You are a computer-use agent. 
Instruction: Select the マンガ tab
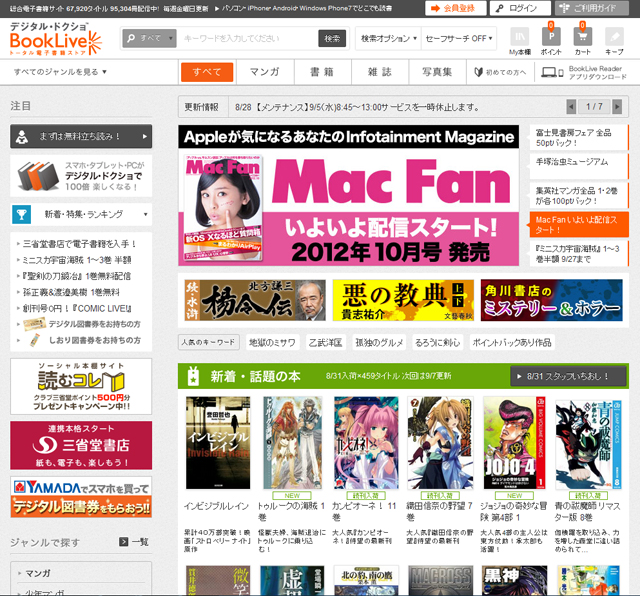click(x=265, y=72)
